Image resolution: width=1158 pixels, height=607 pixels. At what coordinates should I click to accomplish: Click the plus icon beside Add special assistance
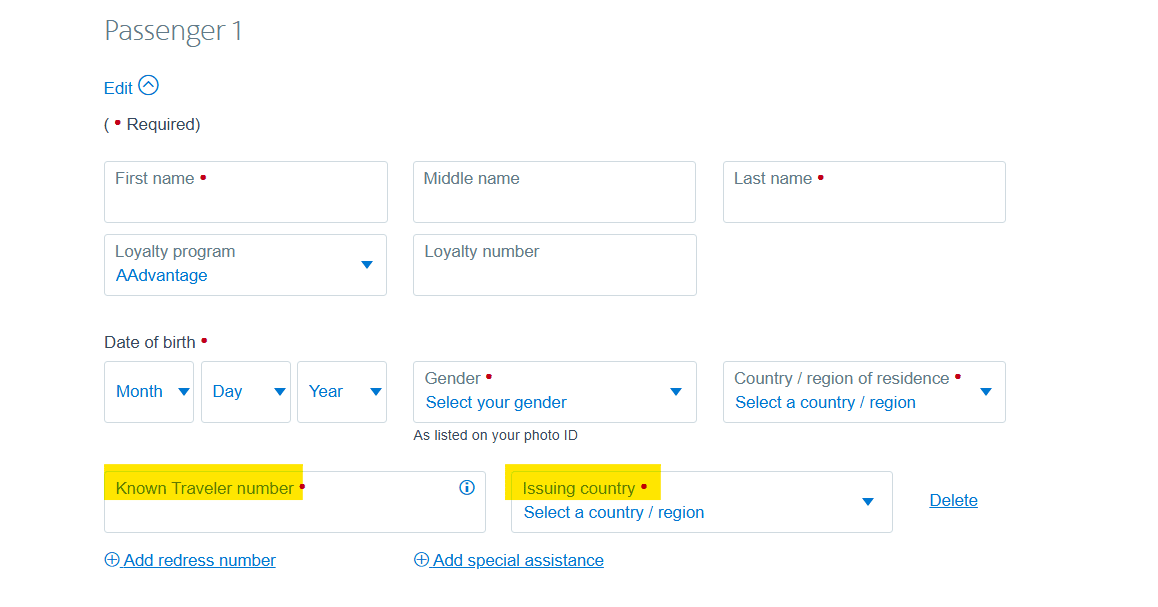(422, 560)
